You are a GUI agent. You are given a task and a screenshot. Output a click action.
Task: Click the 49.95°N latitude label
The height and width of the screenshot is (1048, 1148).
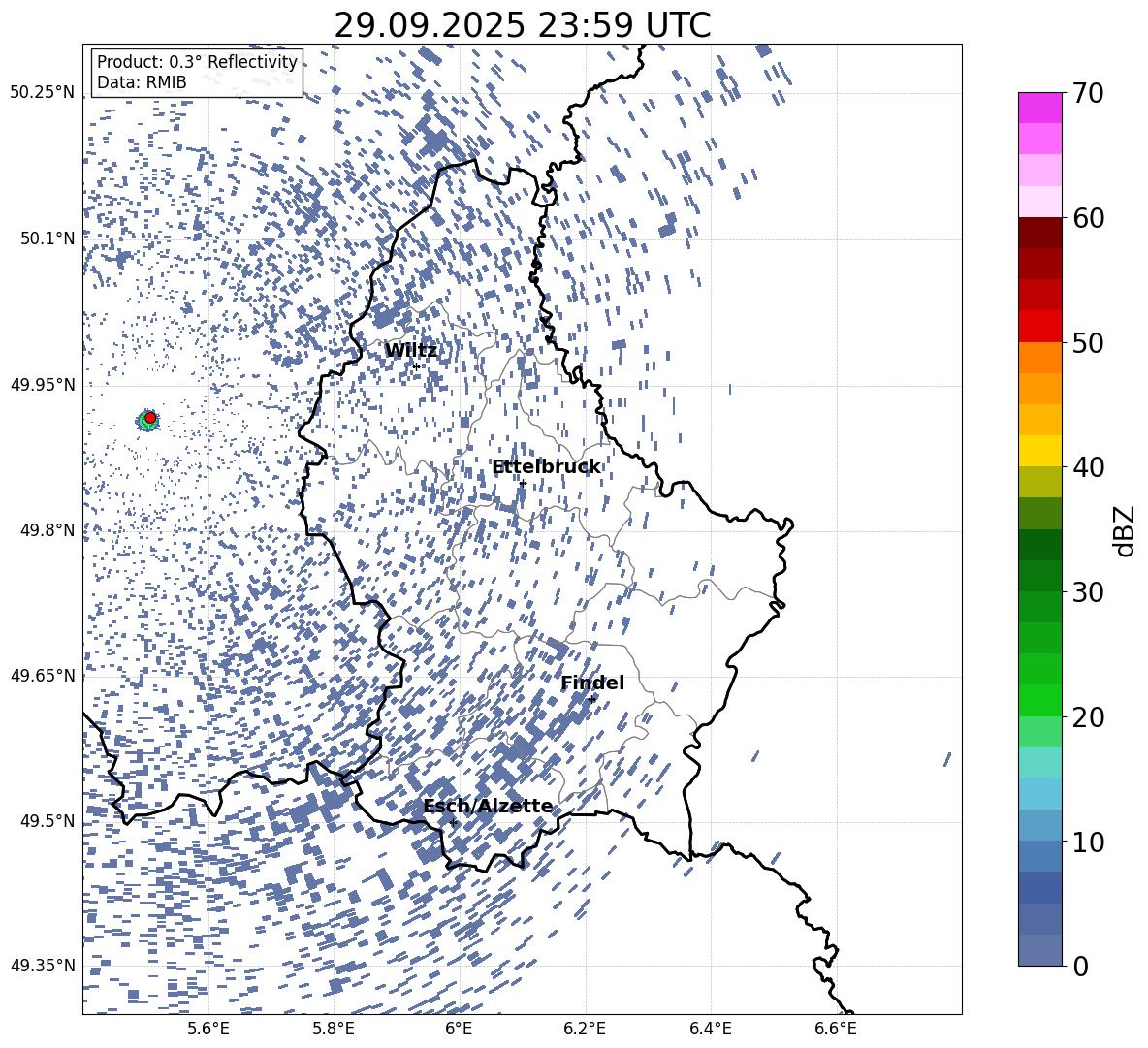pos(43,384)
